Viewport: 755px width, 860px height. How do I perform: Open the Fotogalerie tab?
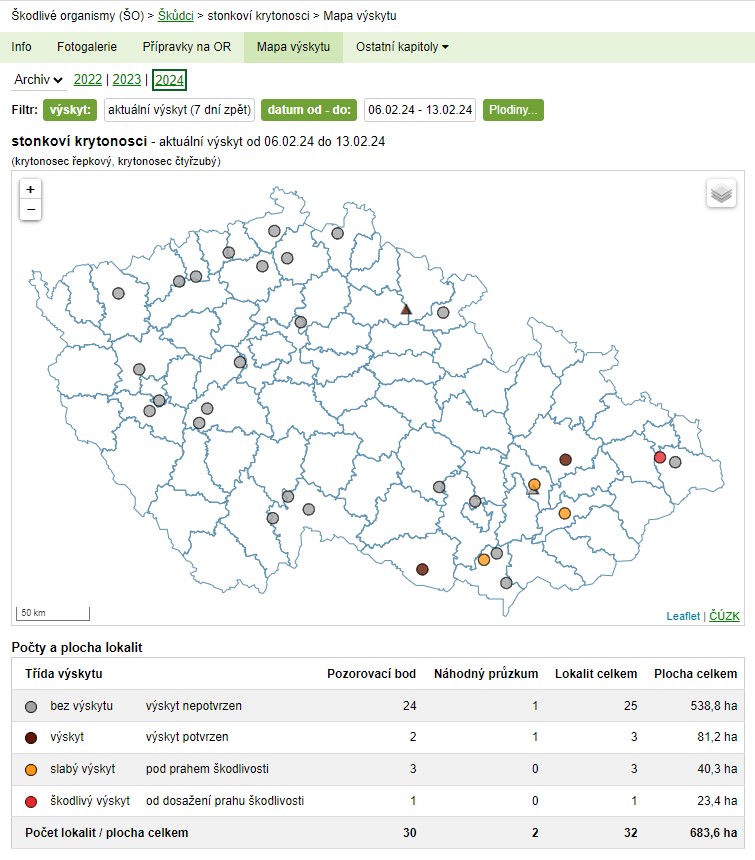(x=87, y=47)
